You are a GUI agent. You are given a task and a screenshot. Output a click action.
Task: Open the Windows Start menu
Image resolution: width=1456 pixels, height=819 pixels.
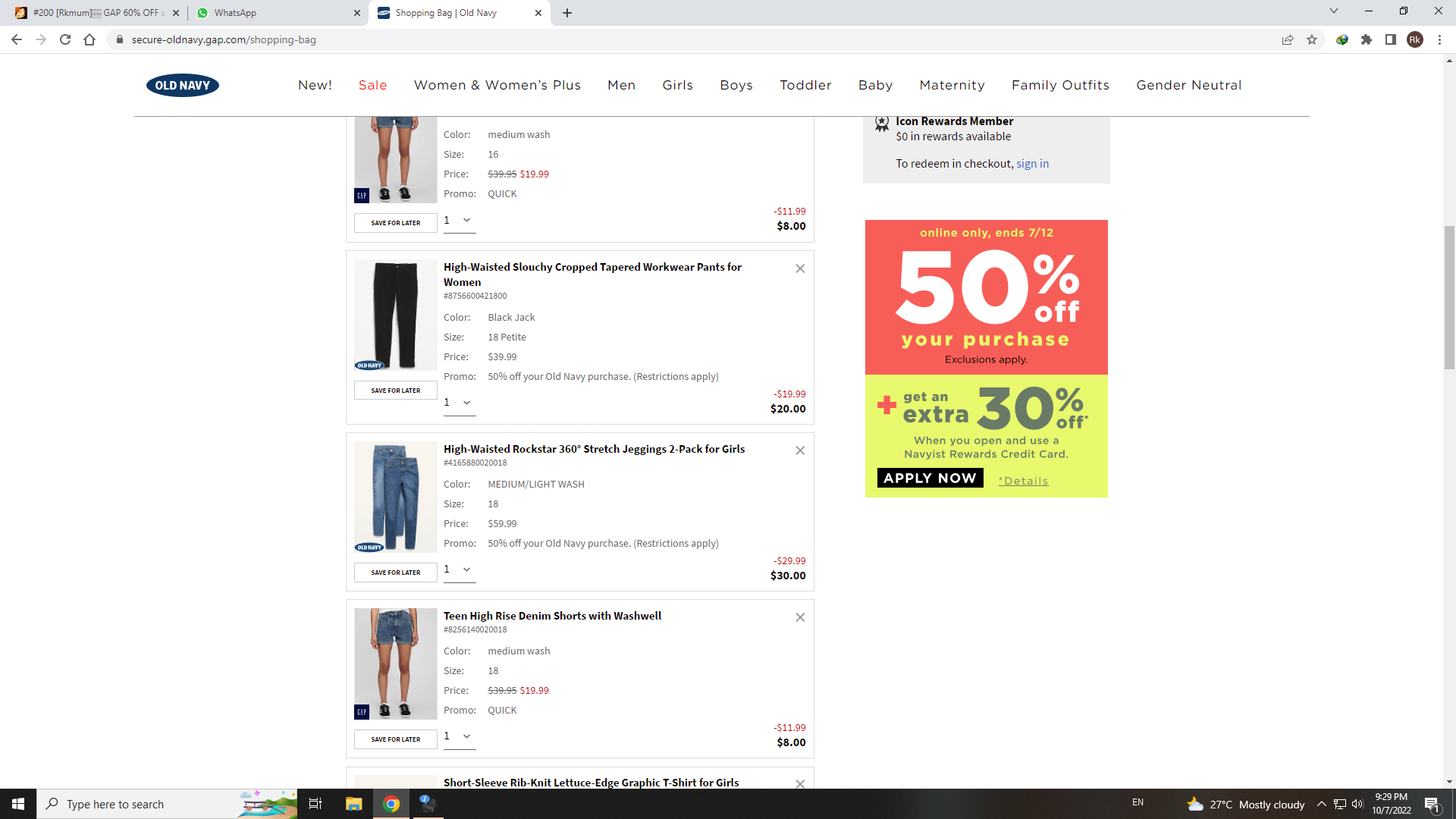(x=18, y=804)
